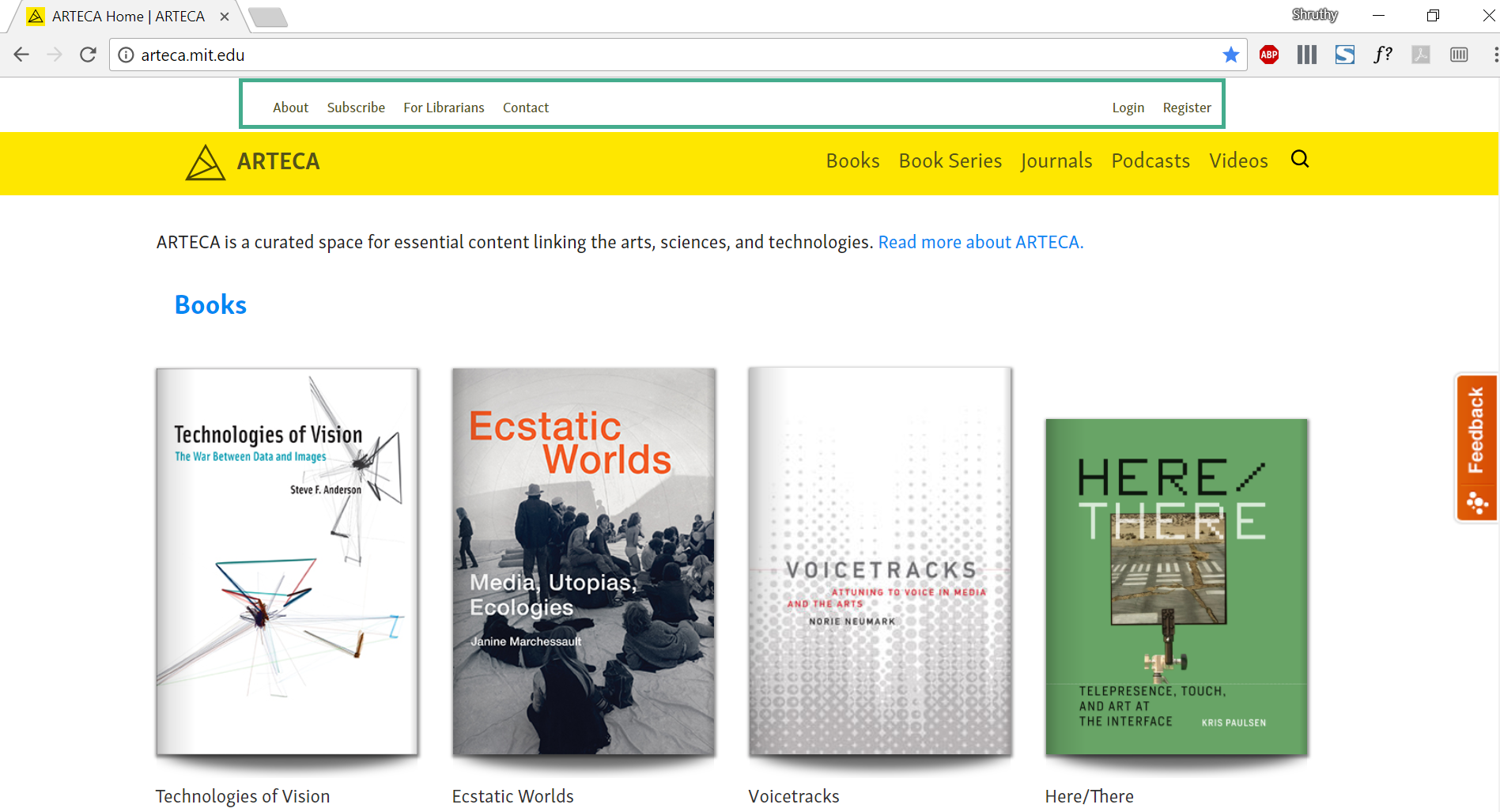Viewport: 1500px width, 812px height.
Task: Open the Books navigation menu item
Action: (852, 161)
